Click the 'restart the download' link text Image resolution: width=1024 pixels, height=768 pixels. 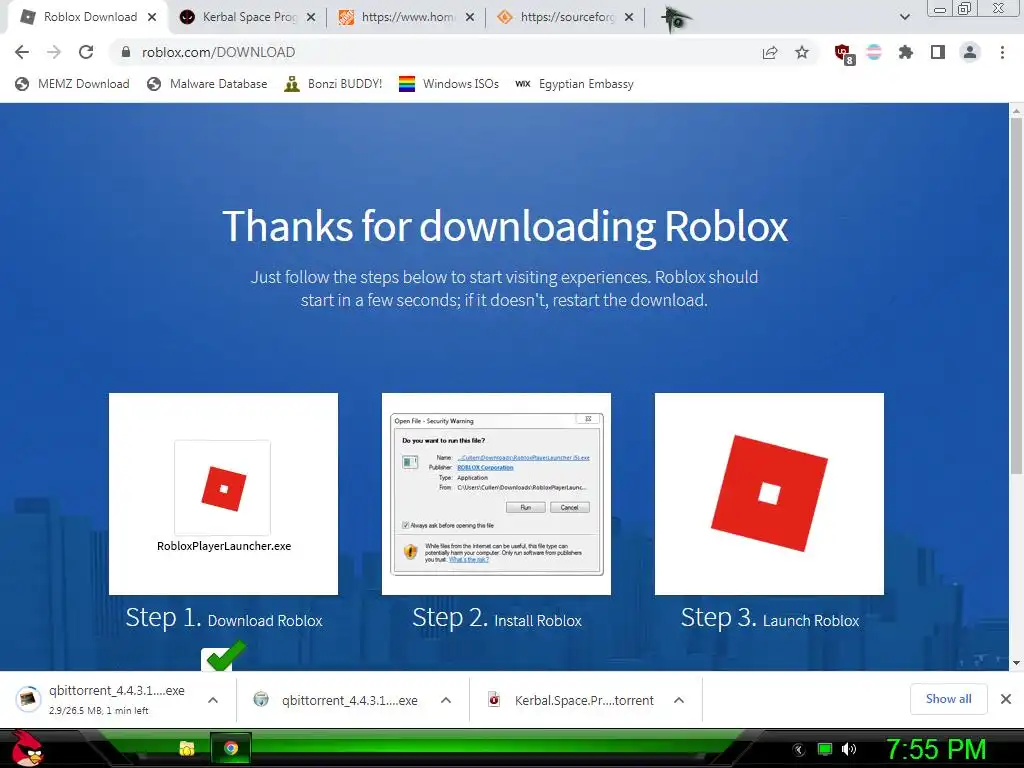[x=630, y=300]
